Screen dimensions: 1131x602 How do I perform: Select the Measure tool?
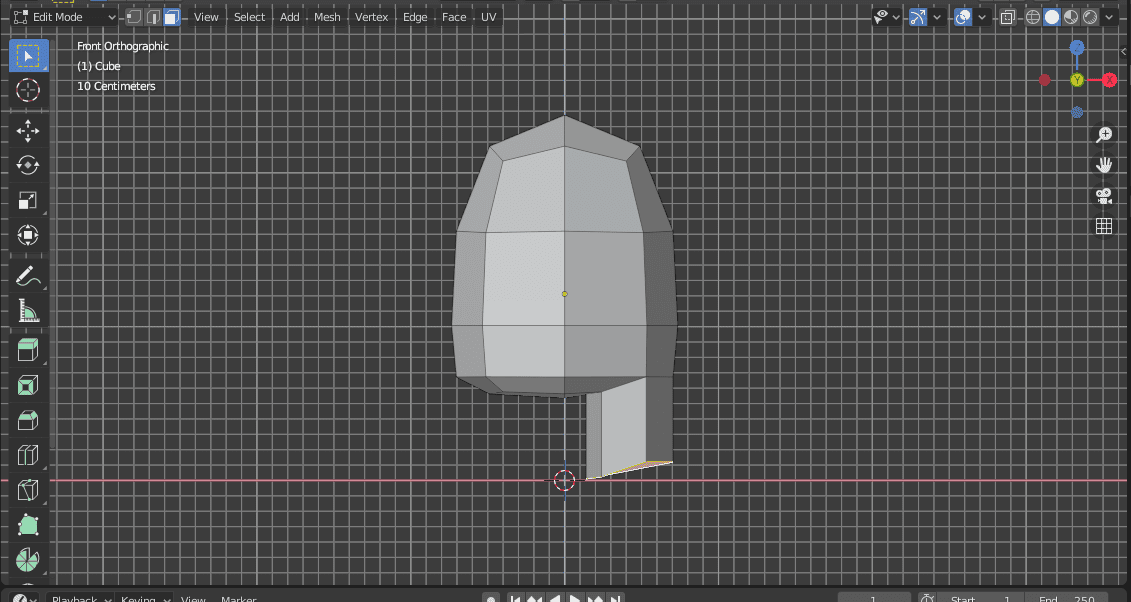(x=28, y=311)
